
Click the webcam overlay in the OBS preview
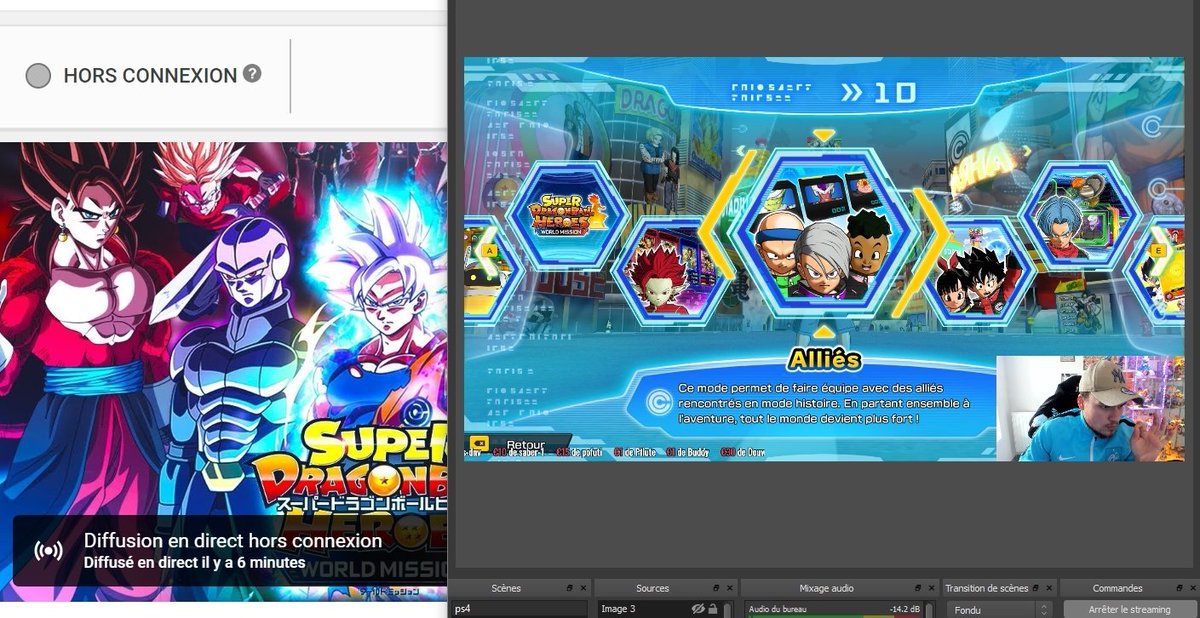point(1089,408)
